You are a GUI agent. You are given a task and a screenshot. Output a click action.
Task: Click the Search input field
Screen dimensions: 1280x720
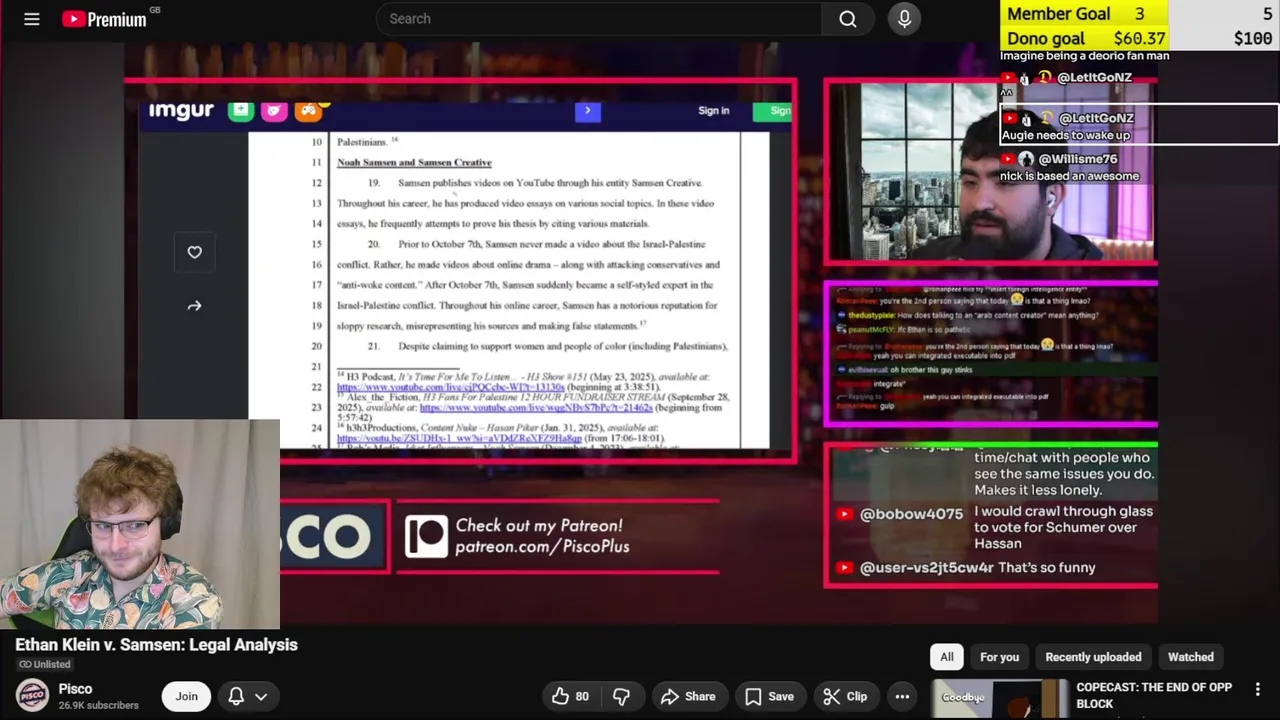pos(599,19)
